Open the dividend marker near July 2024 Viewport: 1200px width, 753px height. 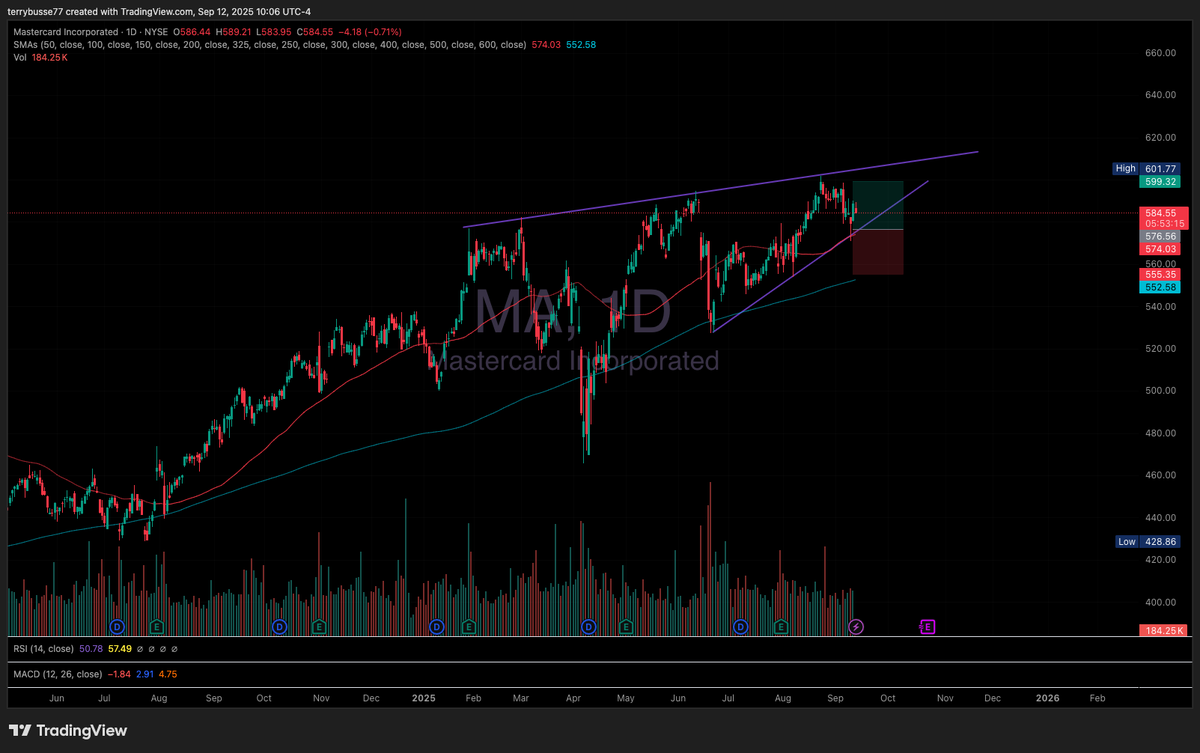pyautogui.click(x=117, y=626)
